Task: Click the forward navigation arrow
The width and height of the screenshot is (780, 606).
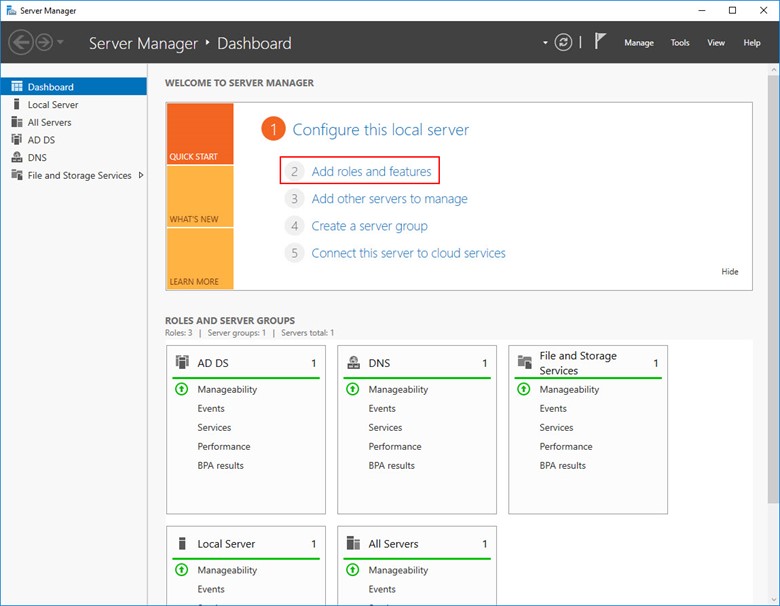Action: 45,43
